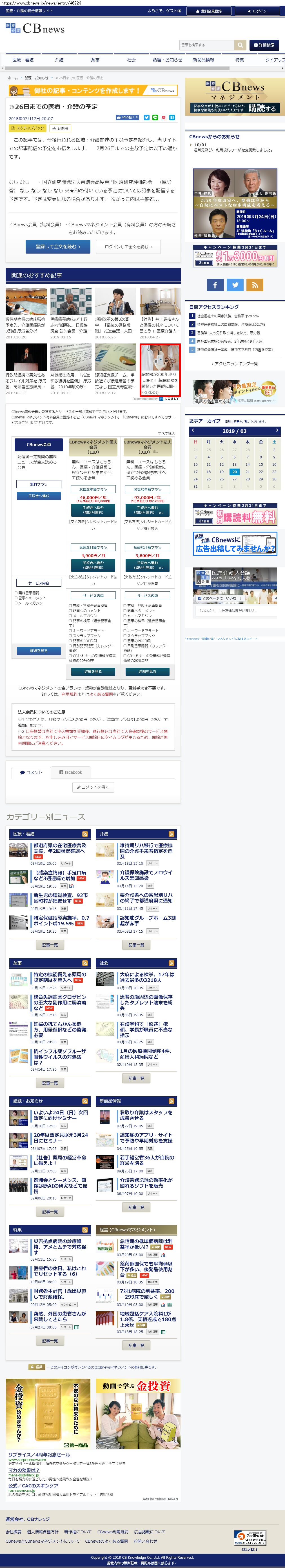Open 個人情報保護方針 footer link
The image size is (285, 1568).
(x=43, y=1532)
